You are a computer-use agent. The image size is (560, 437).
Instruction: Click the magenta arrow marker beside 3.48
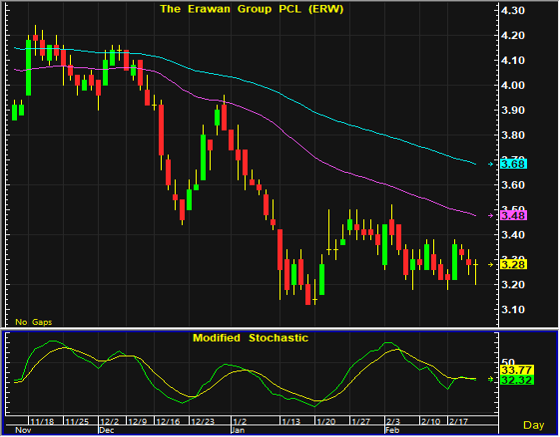coord(491,216)
